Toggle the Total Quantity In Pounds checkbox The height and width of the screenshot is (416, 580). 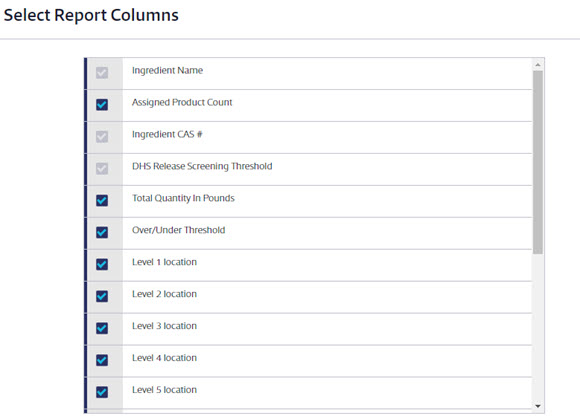pyautogui.click(x=102, y=200)
